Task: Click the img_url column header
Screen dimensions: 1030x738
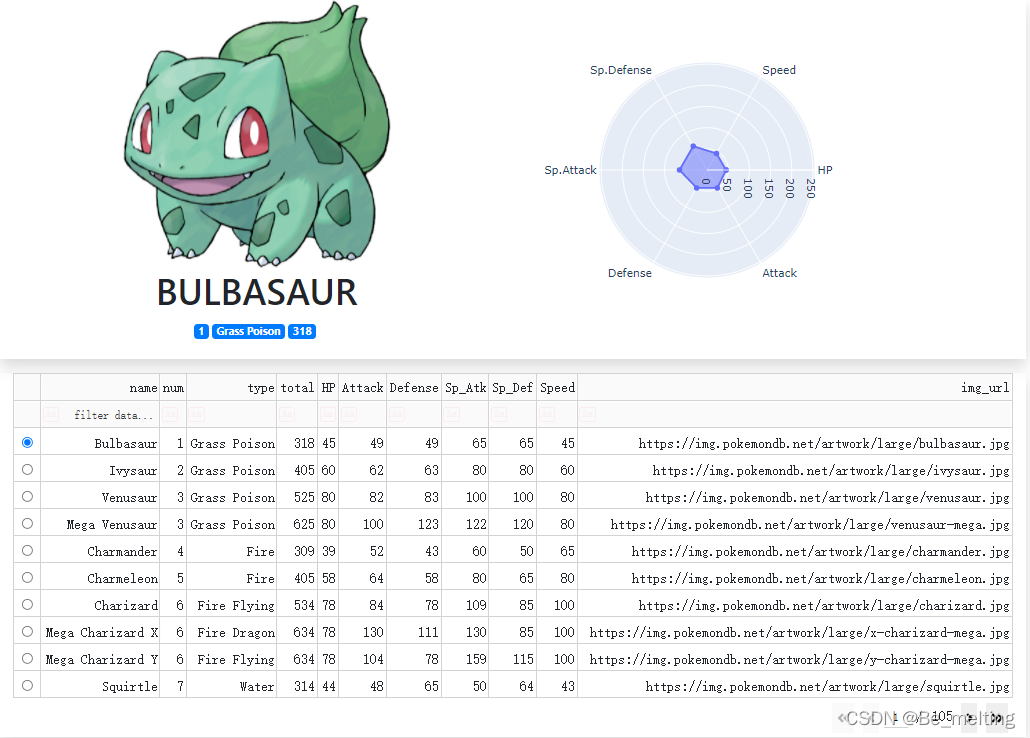Action: click(x=795, y=388)
